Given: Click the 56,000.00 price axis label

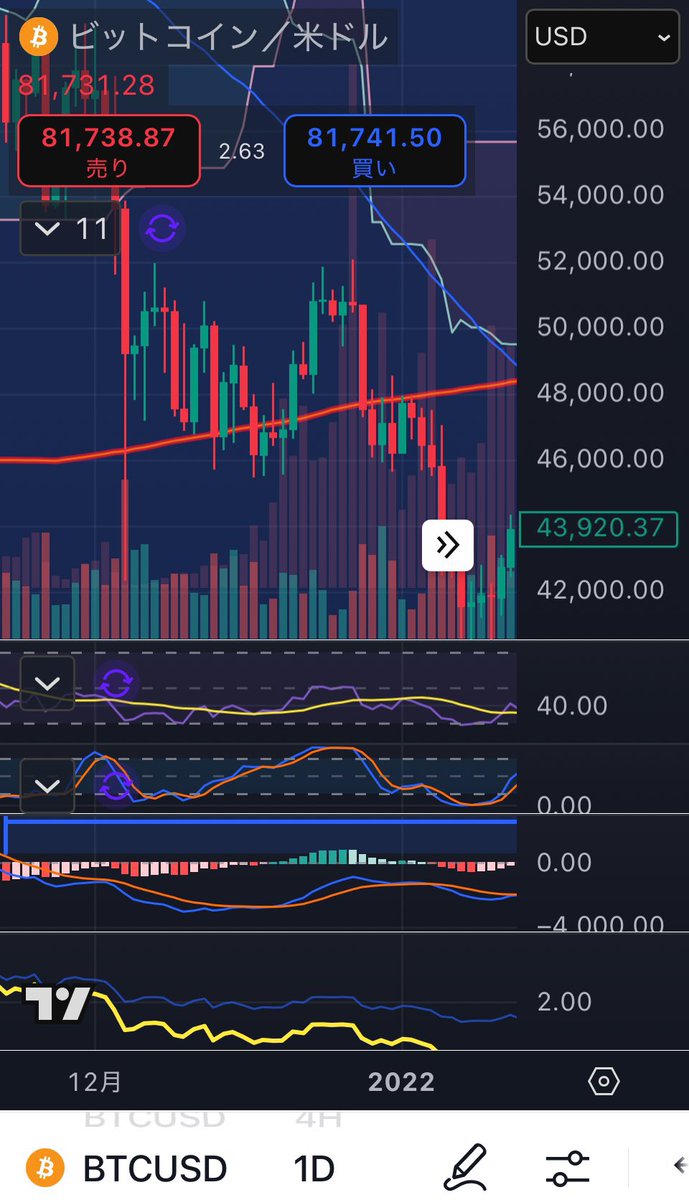Looking at the screenshot, I should coord(601,128).
